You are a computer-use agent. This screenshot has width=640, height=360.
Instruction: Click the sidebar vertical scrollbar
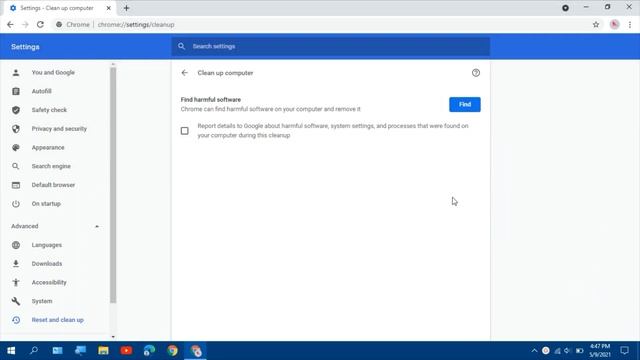[x=113, y=186]
